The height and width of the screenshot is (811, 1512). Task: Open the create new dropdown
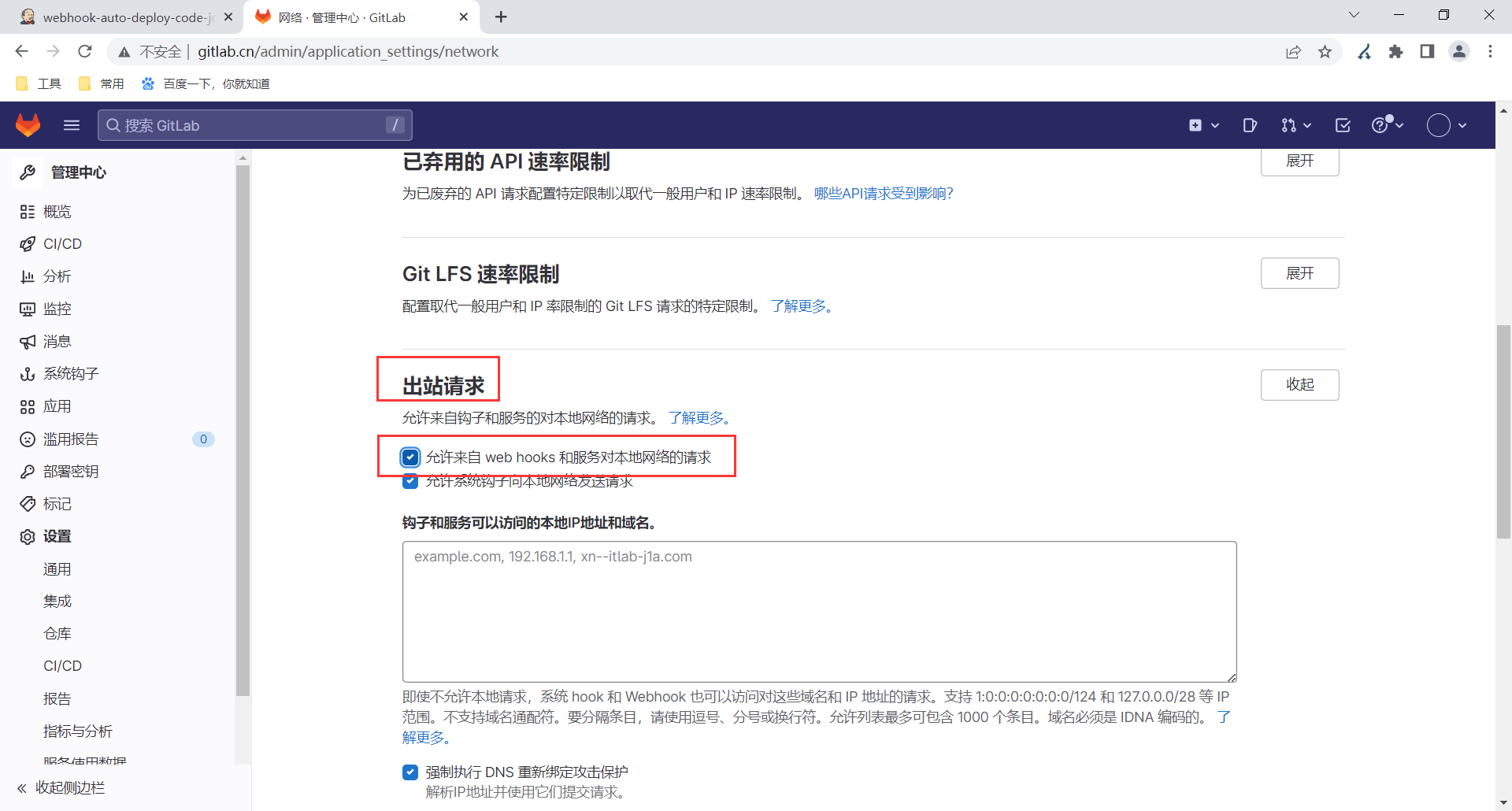1204,125
